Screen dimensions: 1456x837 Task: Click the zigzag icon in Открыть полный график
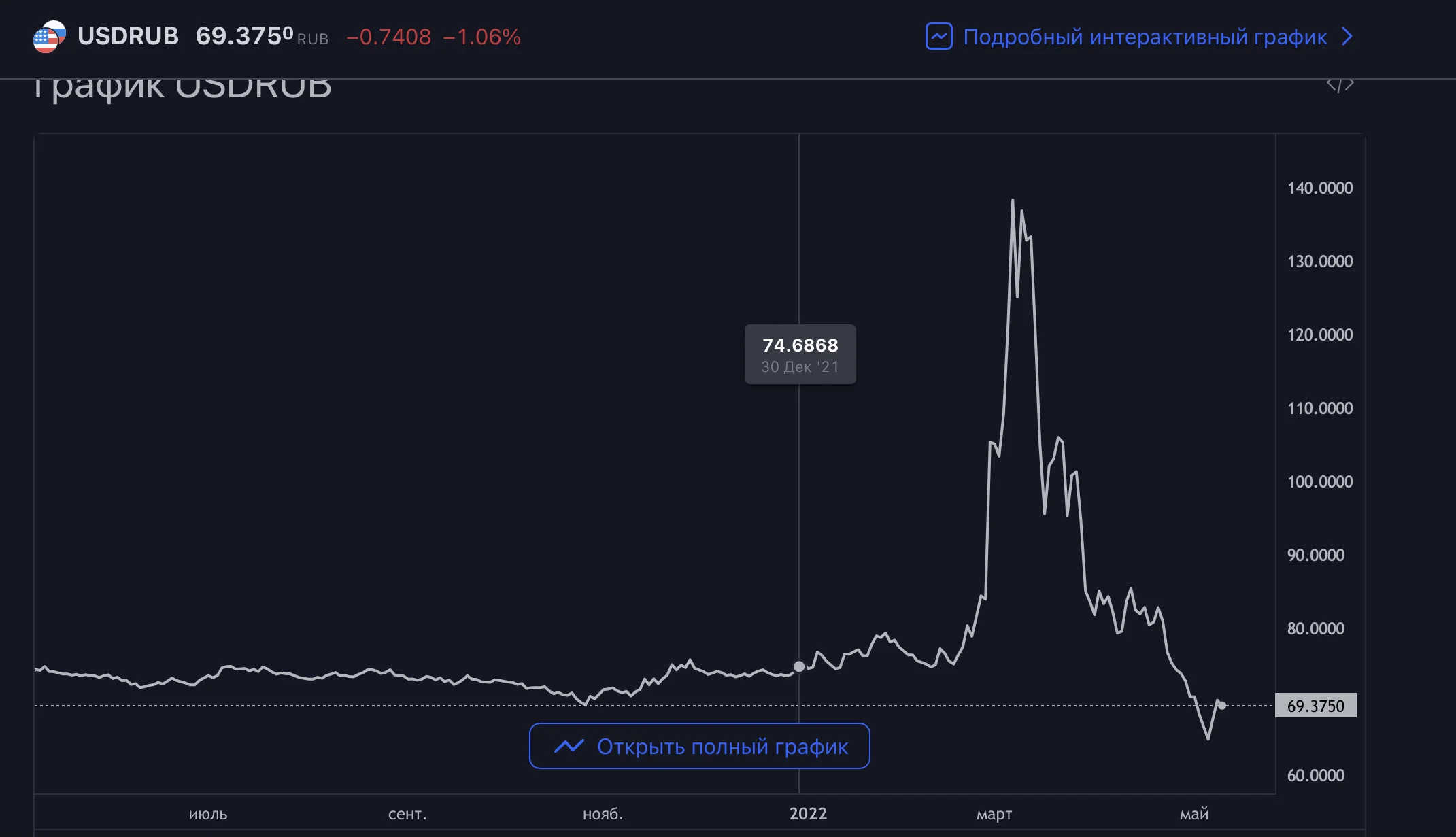point(569,746)
